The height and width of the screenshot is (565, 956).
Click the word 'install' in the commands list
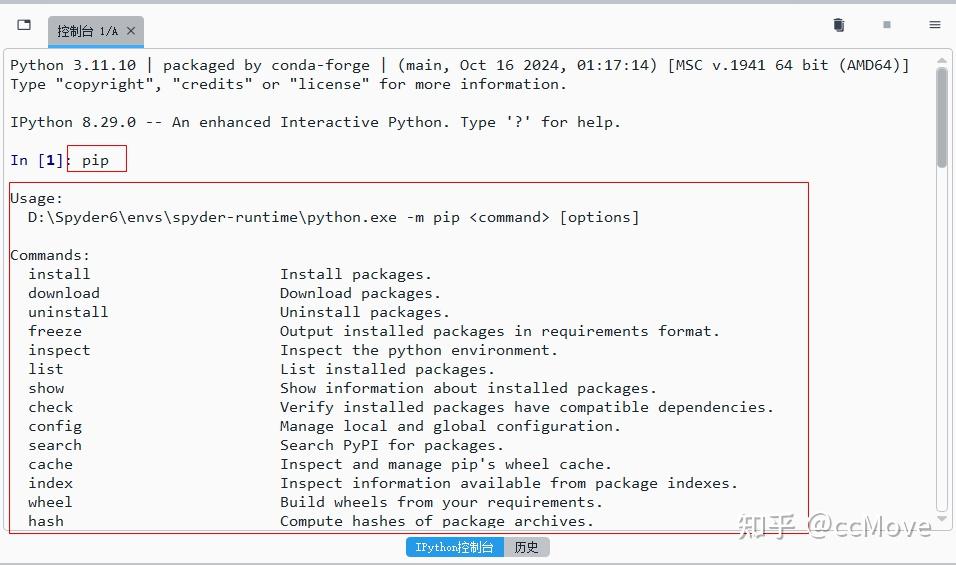[59, 274]
